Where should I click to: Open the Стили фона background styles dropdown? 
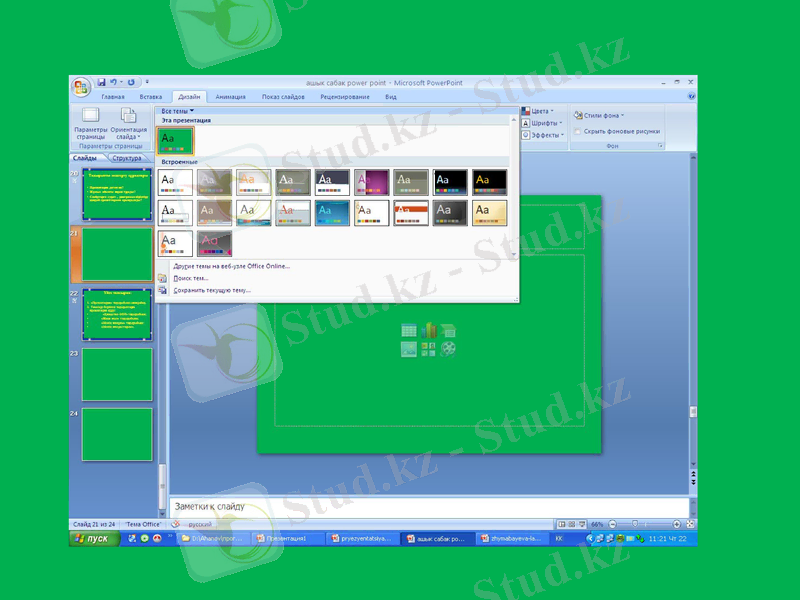tap(600, 115)
